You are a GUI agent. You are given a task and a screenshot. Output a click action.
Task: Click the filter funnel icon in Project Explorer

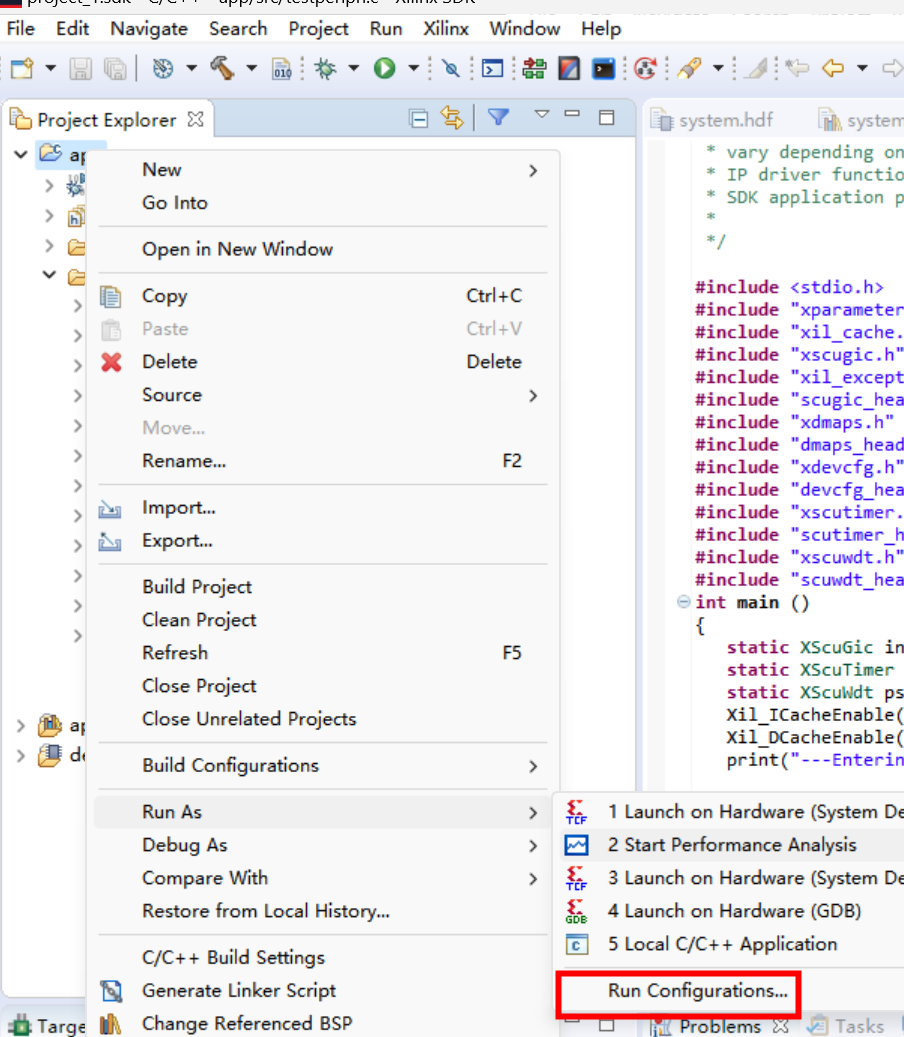point(498,117)
